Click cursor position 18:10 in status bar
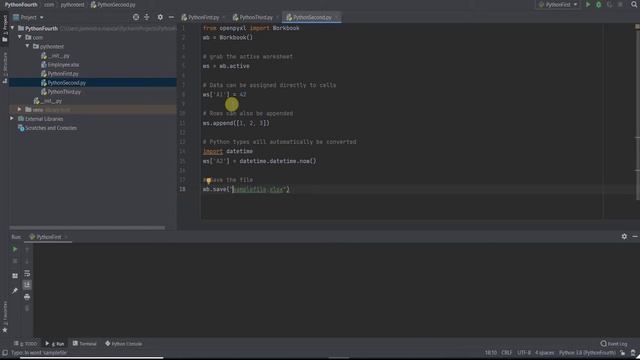Viewport: 640px width, 360px height. 491,353
